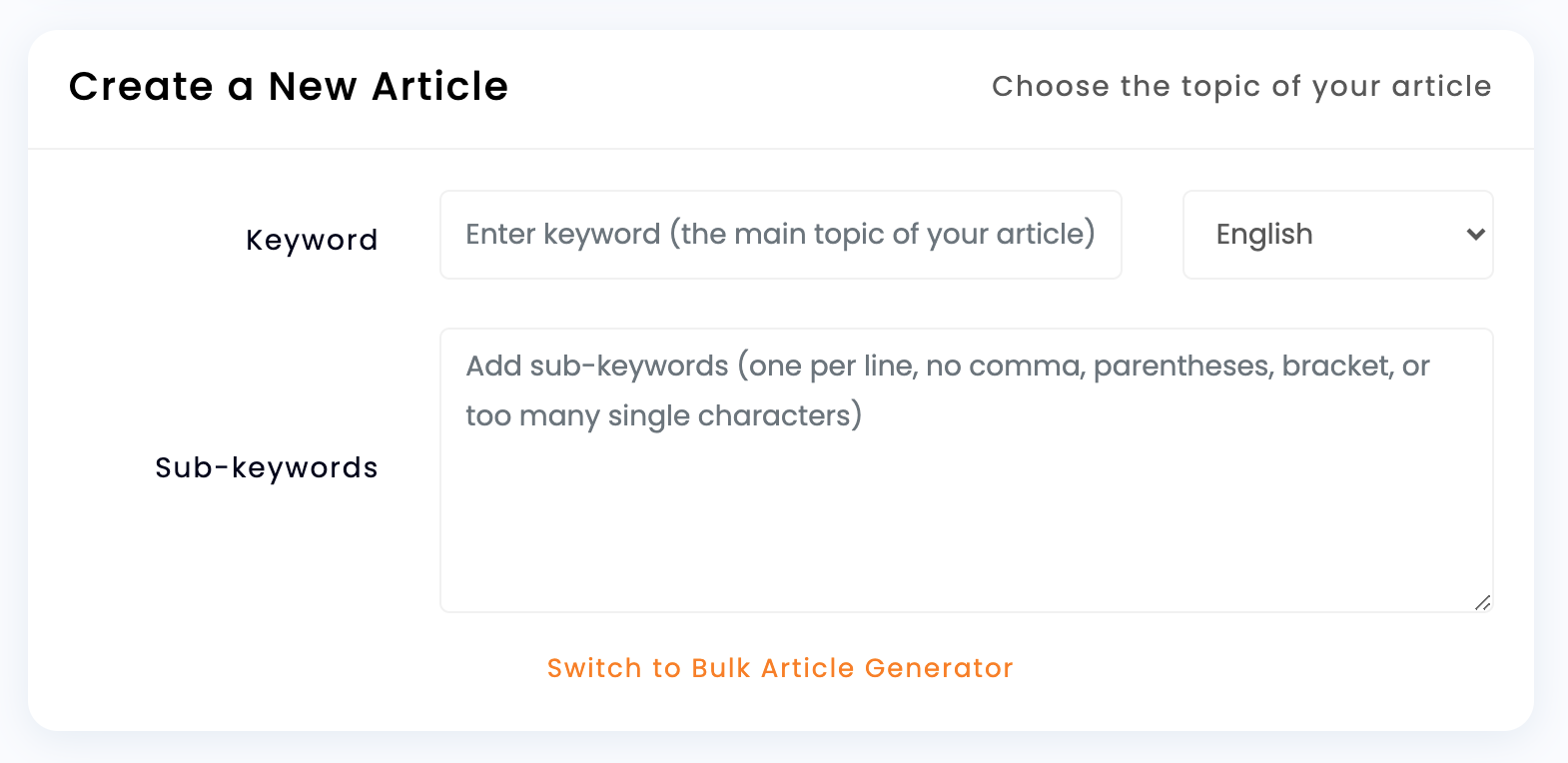Click the Sub-keywords label text
The height and width of the screenshot is (763, 1568).
tap(267, 466)
